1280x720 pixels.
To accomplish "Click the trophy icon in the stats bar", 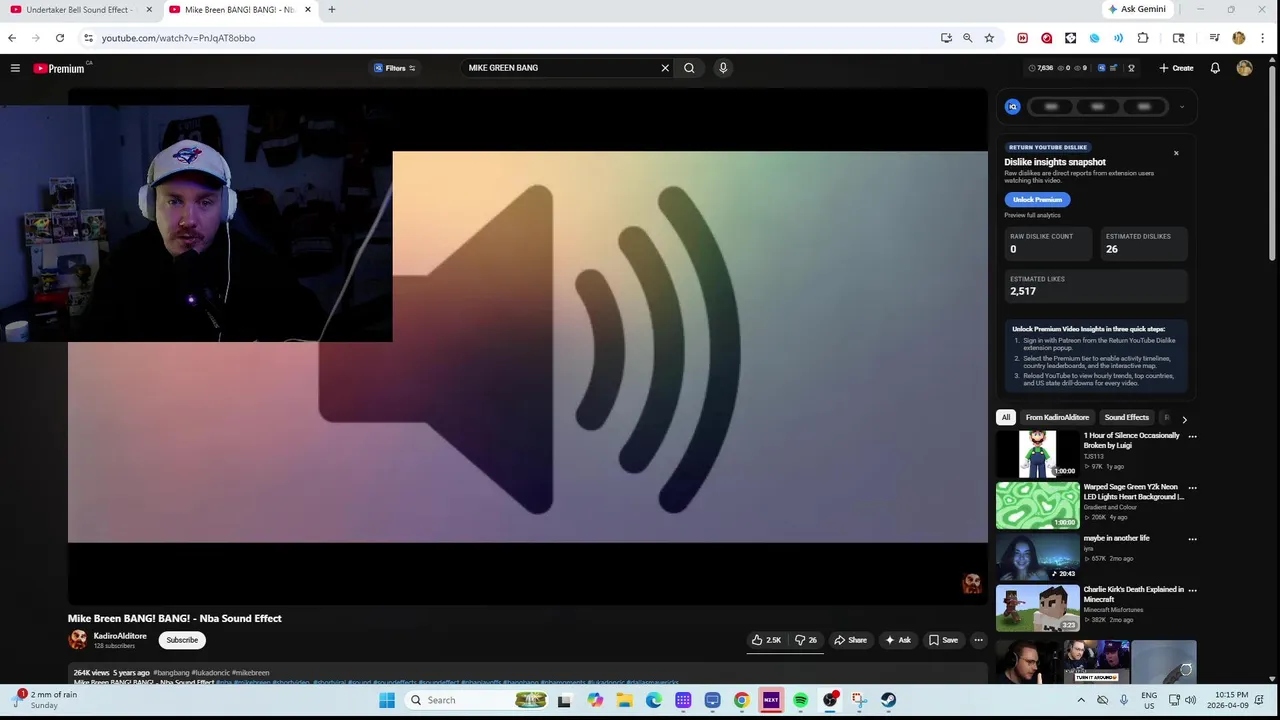I will point(1131,68).
